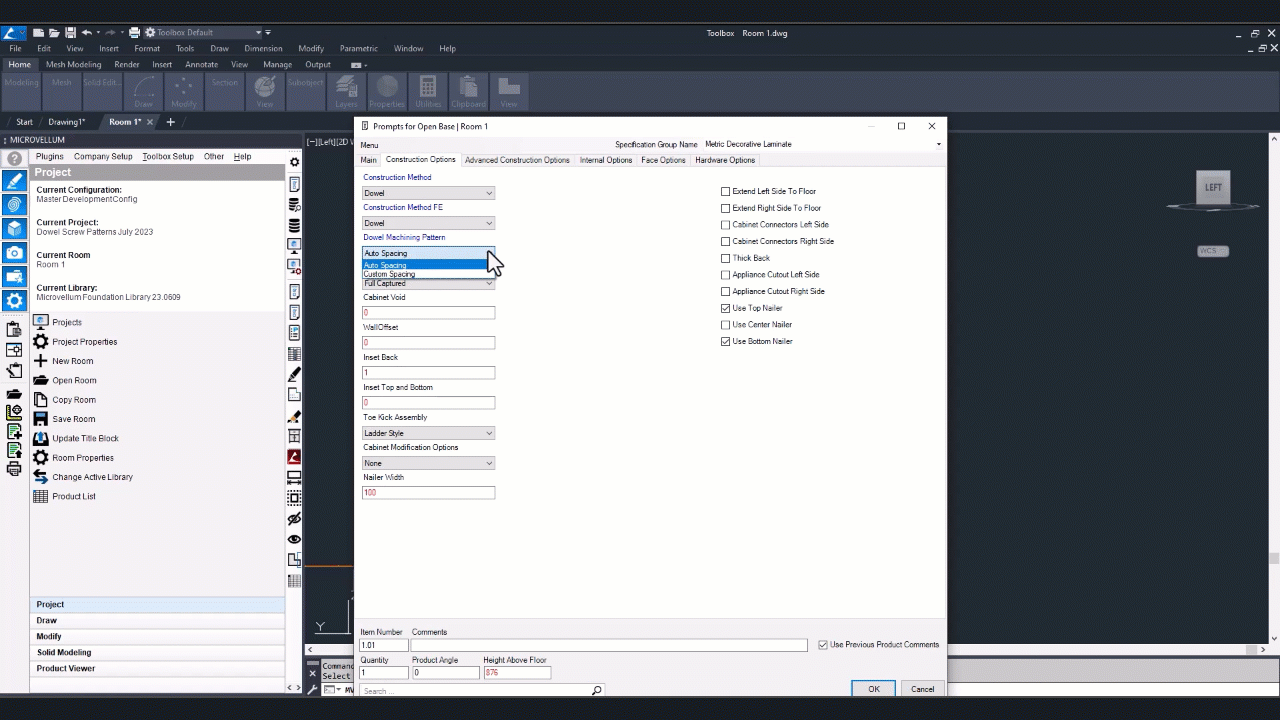This screenshot has height=720, width=1280.
Task: Click the Open Room folder icon
Action: point(41,380)
